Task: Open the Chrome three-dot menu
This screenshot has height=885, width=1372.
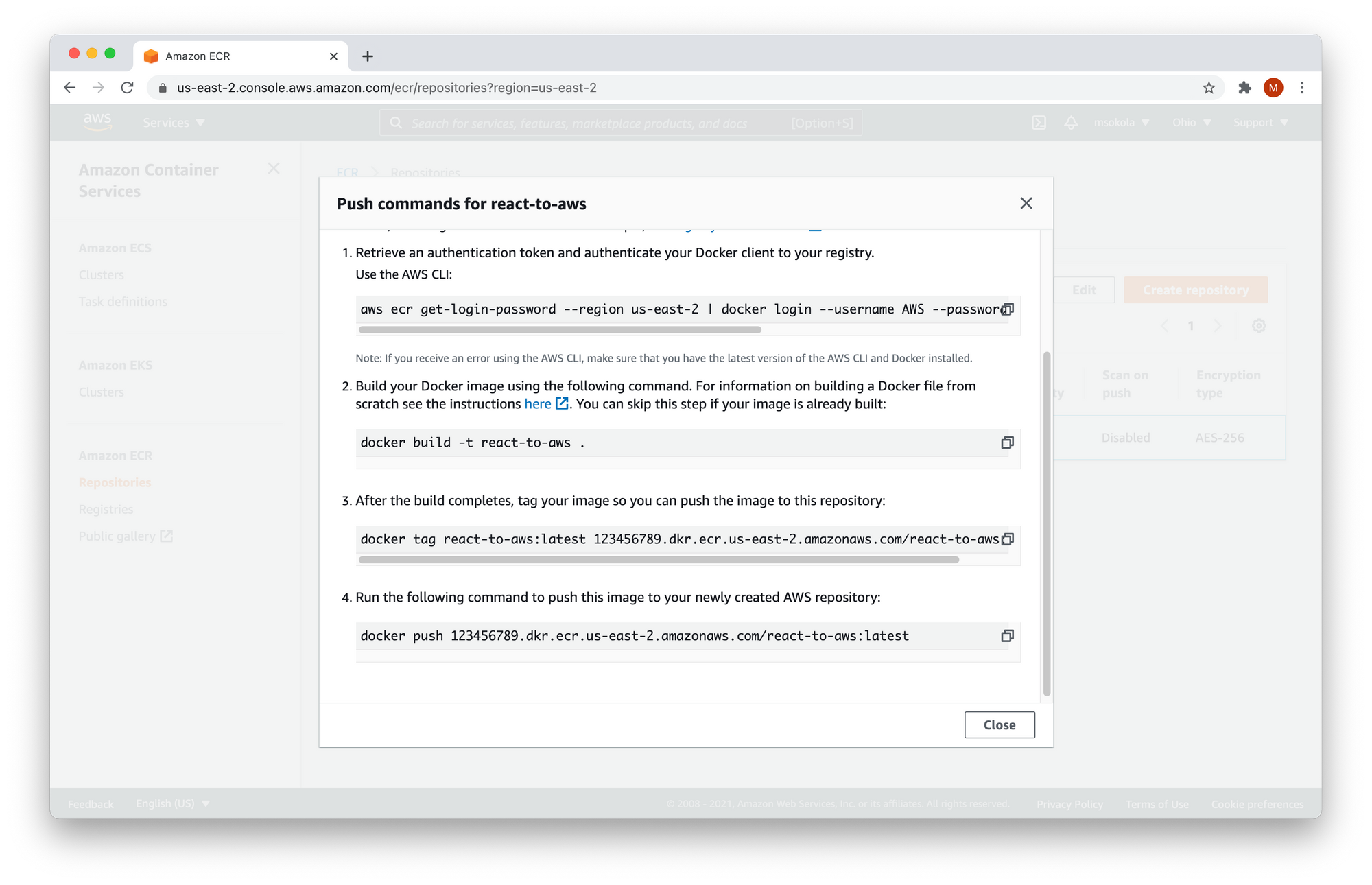Action: [1302, 88]
